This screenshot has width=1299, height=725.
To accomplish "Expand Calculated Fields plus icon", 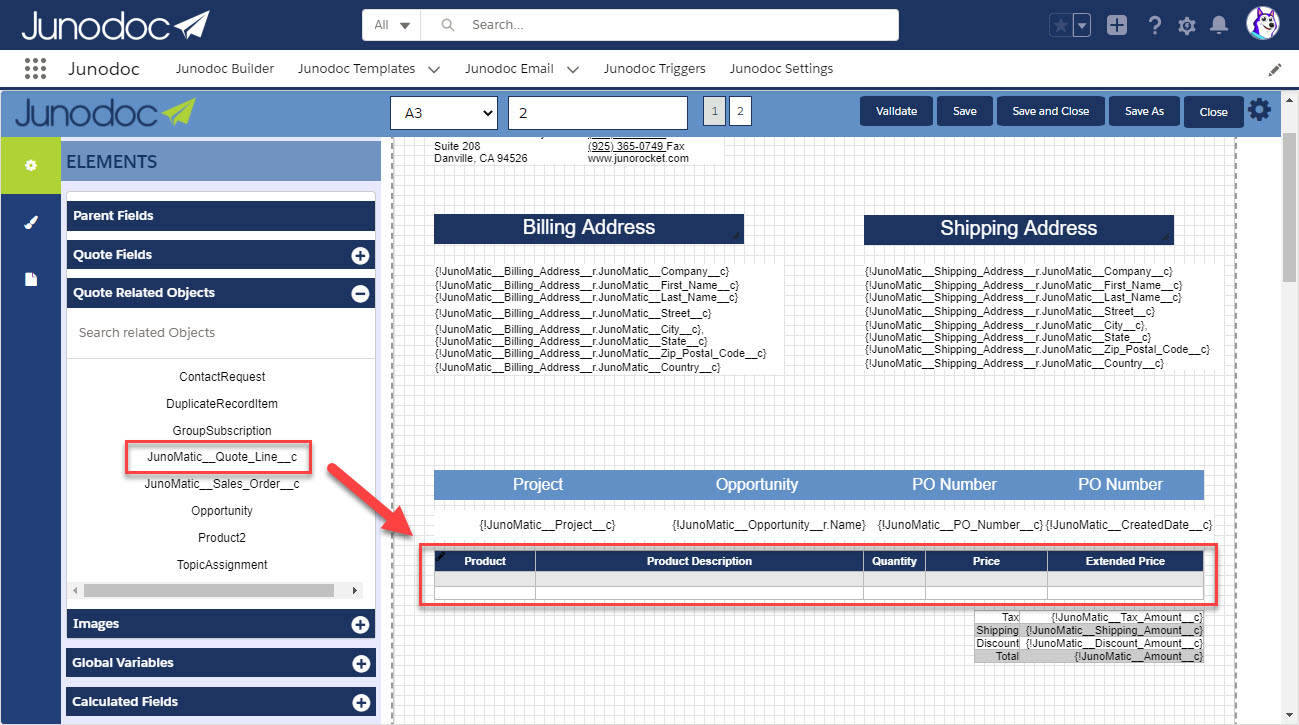I will [360, 702].
